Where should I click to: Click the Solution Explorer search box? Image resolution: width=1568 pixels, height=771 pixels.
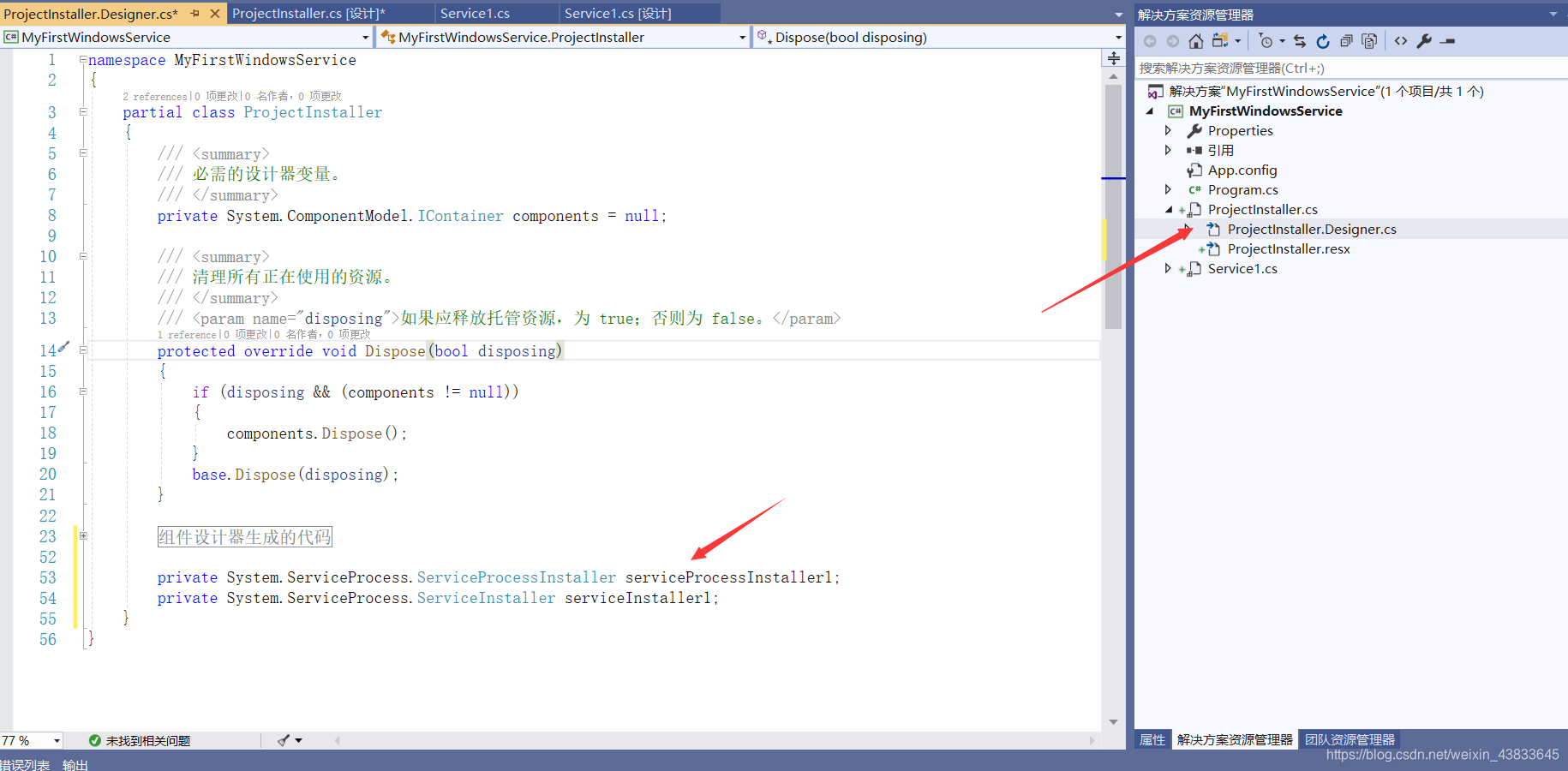1351,68
